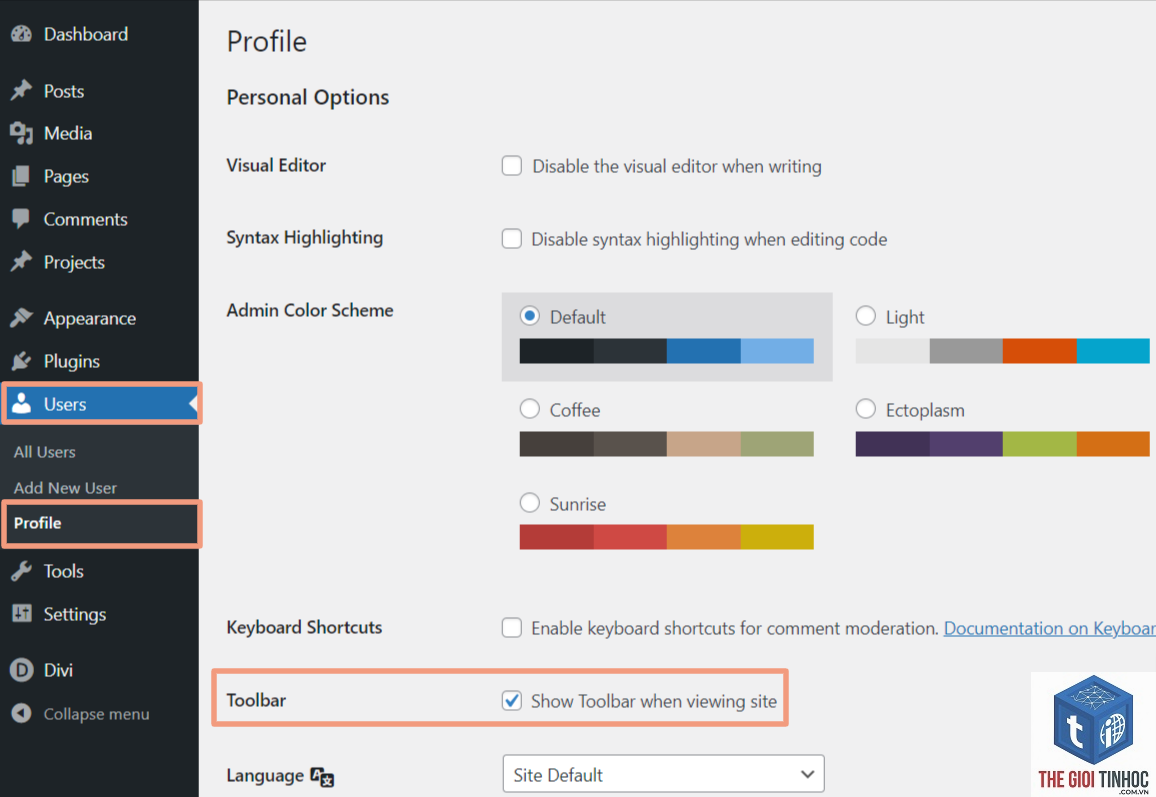Click the Users person icon

tap(21, 403)
